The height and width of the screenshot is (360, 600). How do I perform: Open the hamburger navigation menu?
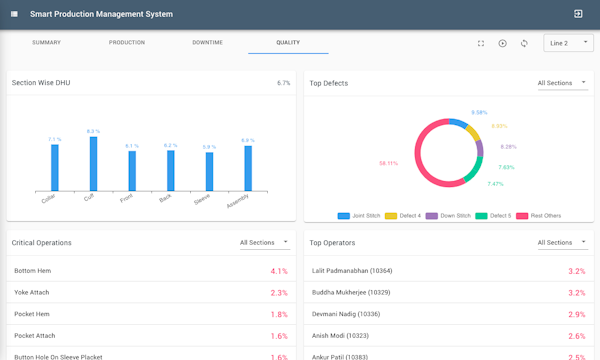pos(14,14)
